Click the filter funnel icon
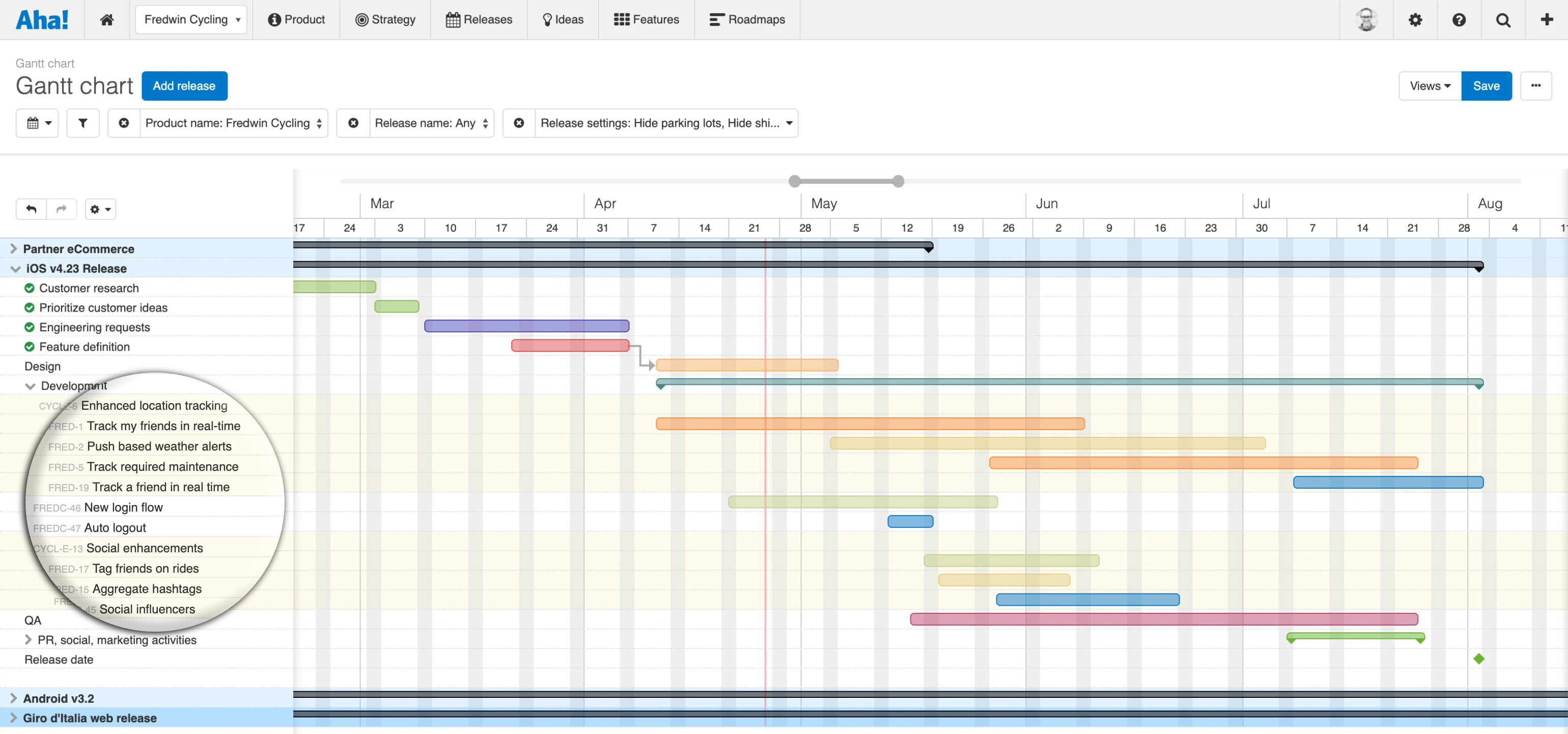 point(83,123)
